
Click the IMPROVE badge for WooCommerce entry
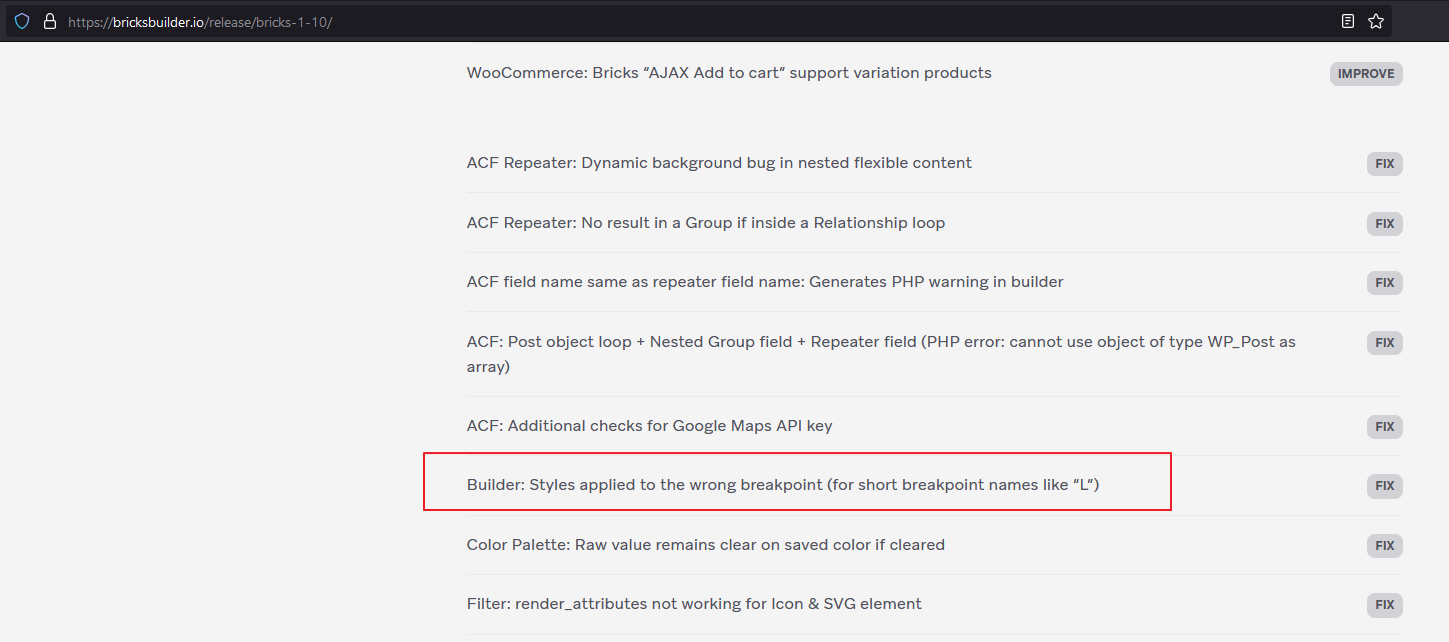(1366, 74)
